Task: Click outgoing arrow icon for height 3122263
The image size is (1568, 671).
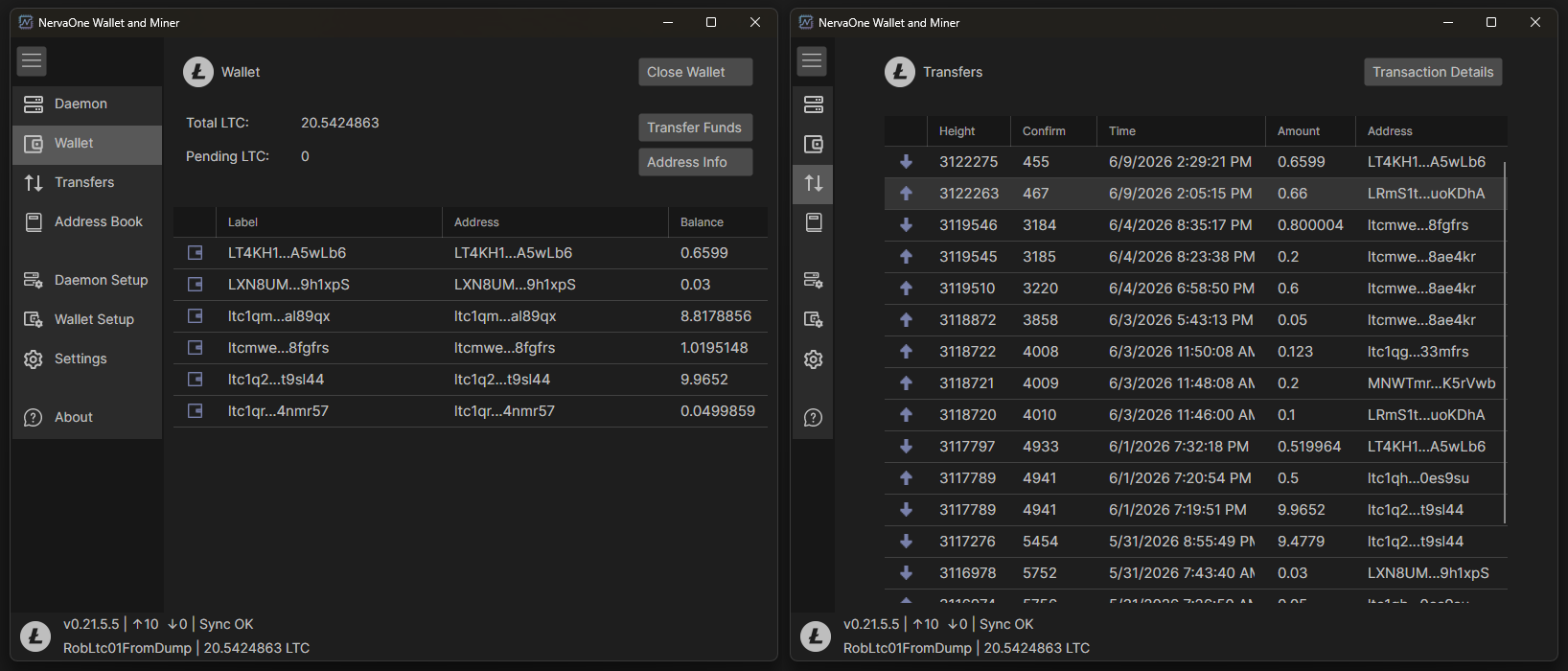Action: (906, 194)
